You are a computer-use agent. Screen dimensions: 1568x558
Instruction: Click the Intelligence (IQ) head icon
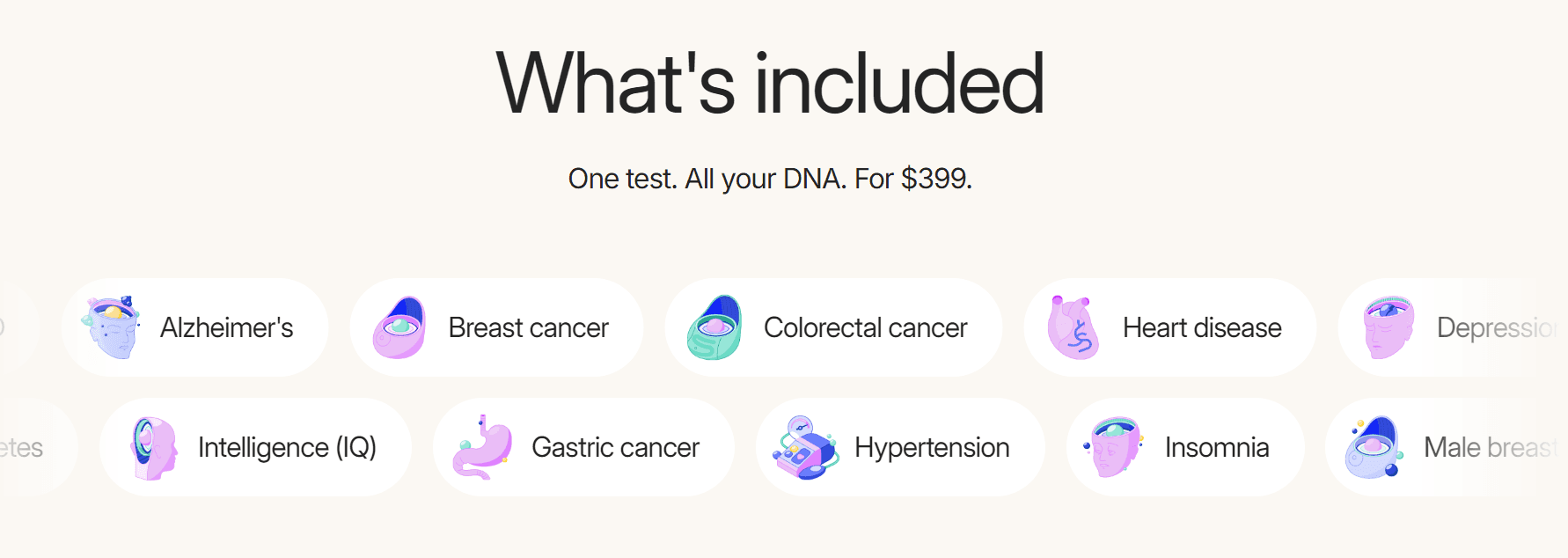coord(151,447)
